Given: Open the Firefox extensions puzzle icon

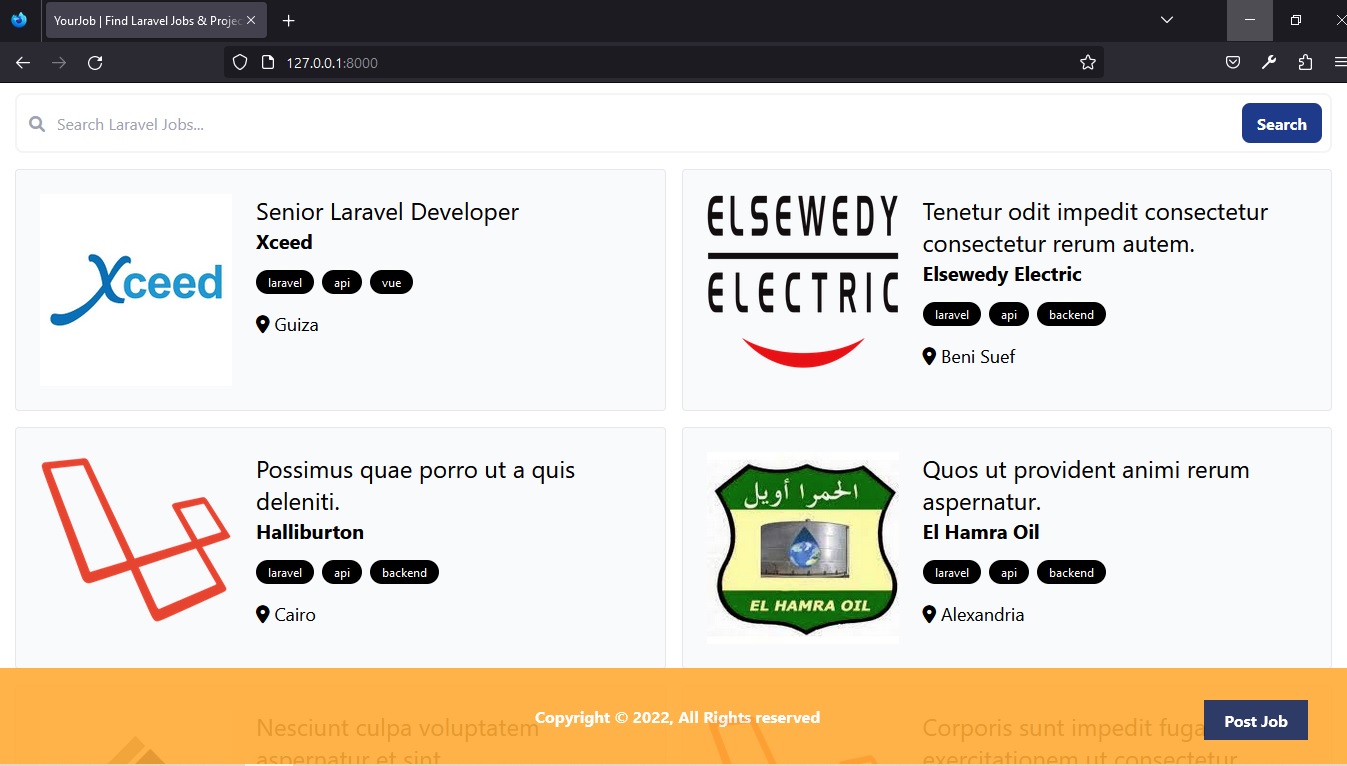Looking at the screenshot, I should pyautogui.click(x=1305, y=63).
